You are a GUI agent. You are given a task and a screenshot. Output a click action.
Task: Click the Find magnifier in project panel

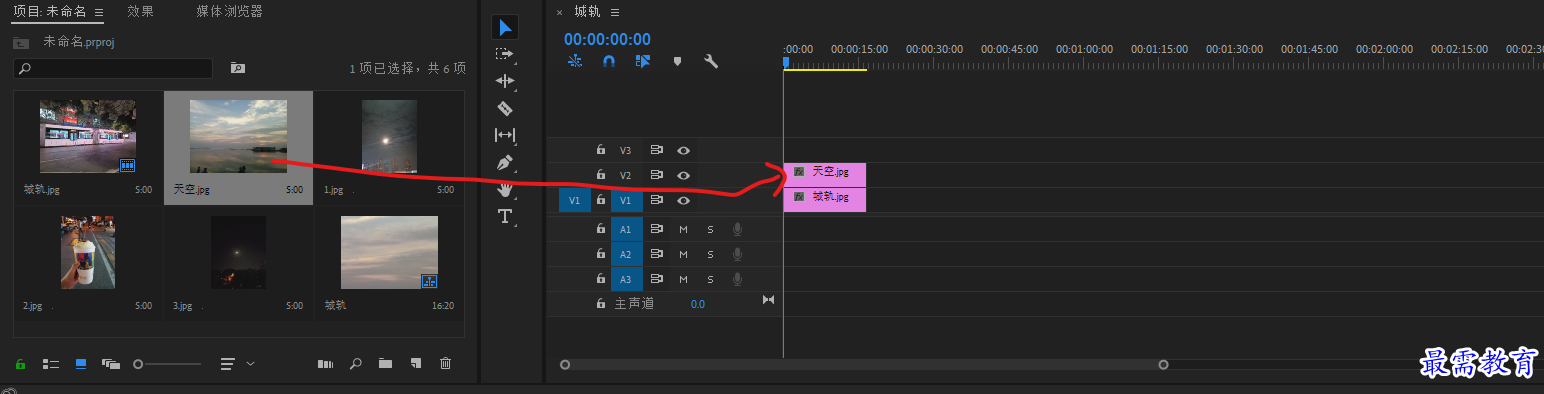(355, 364)
